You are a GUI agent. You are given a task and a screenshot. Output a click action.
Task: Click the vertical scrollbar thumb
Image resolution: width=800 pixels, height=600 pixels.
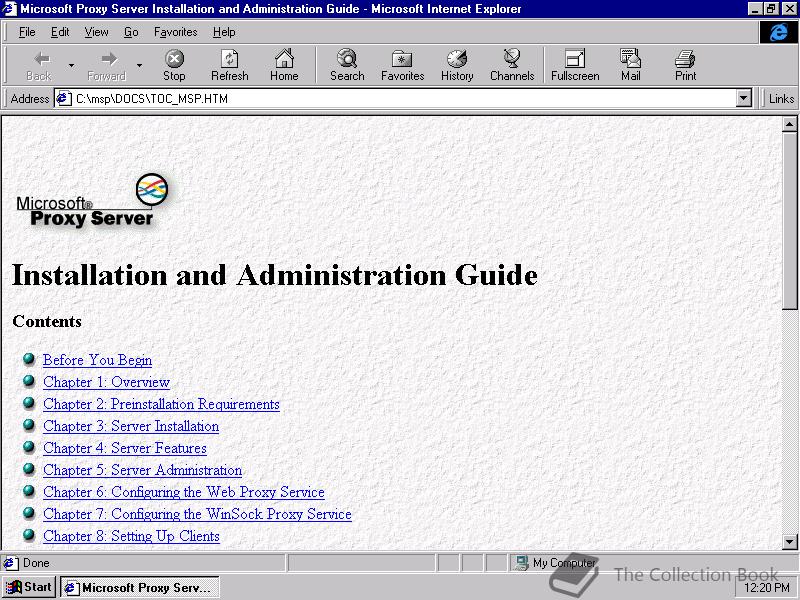tap(789, 220)
